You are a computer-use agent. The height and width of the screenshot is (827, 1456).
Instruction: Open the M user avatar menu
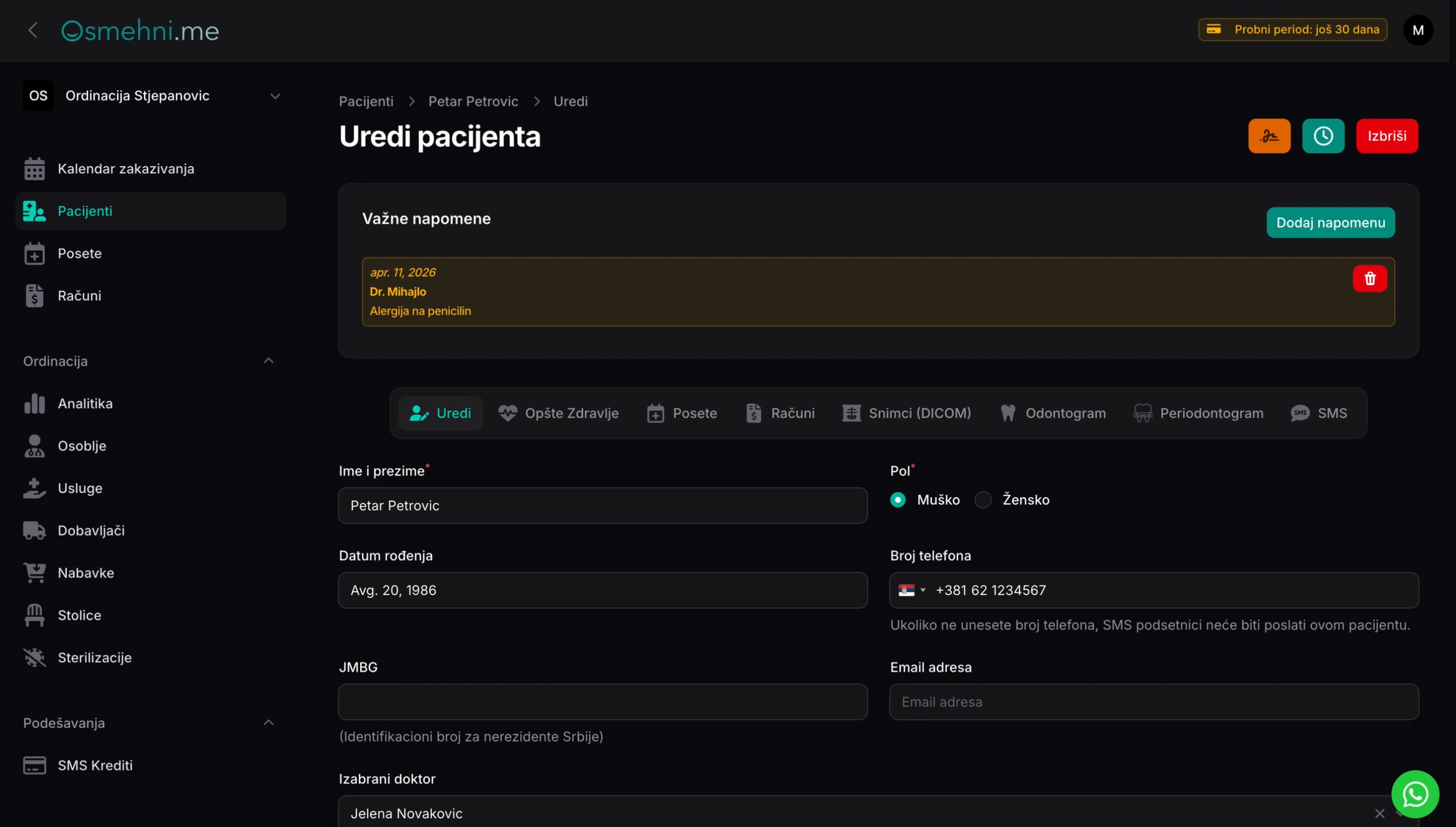(1418, 30)
